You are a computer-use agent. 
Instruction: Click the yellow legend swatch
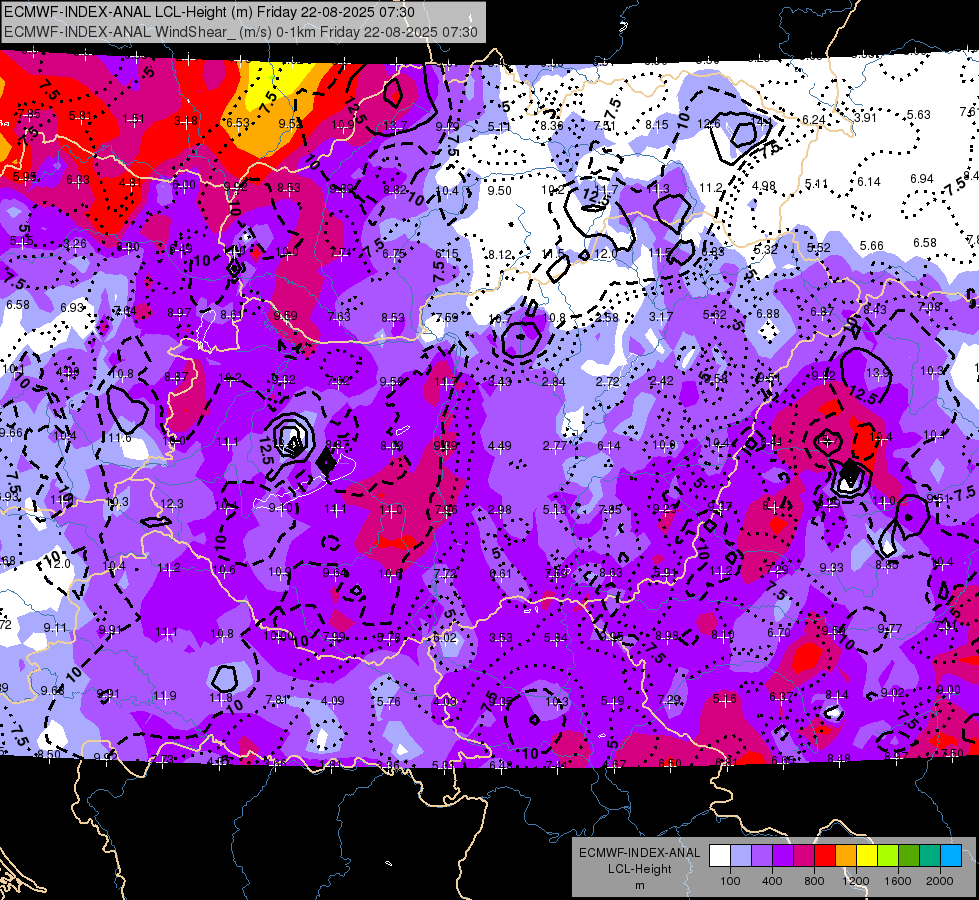click(867, 856)
